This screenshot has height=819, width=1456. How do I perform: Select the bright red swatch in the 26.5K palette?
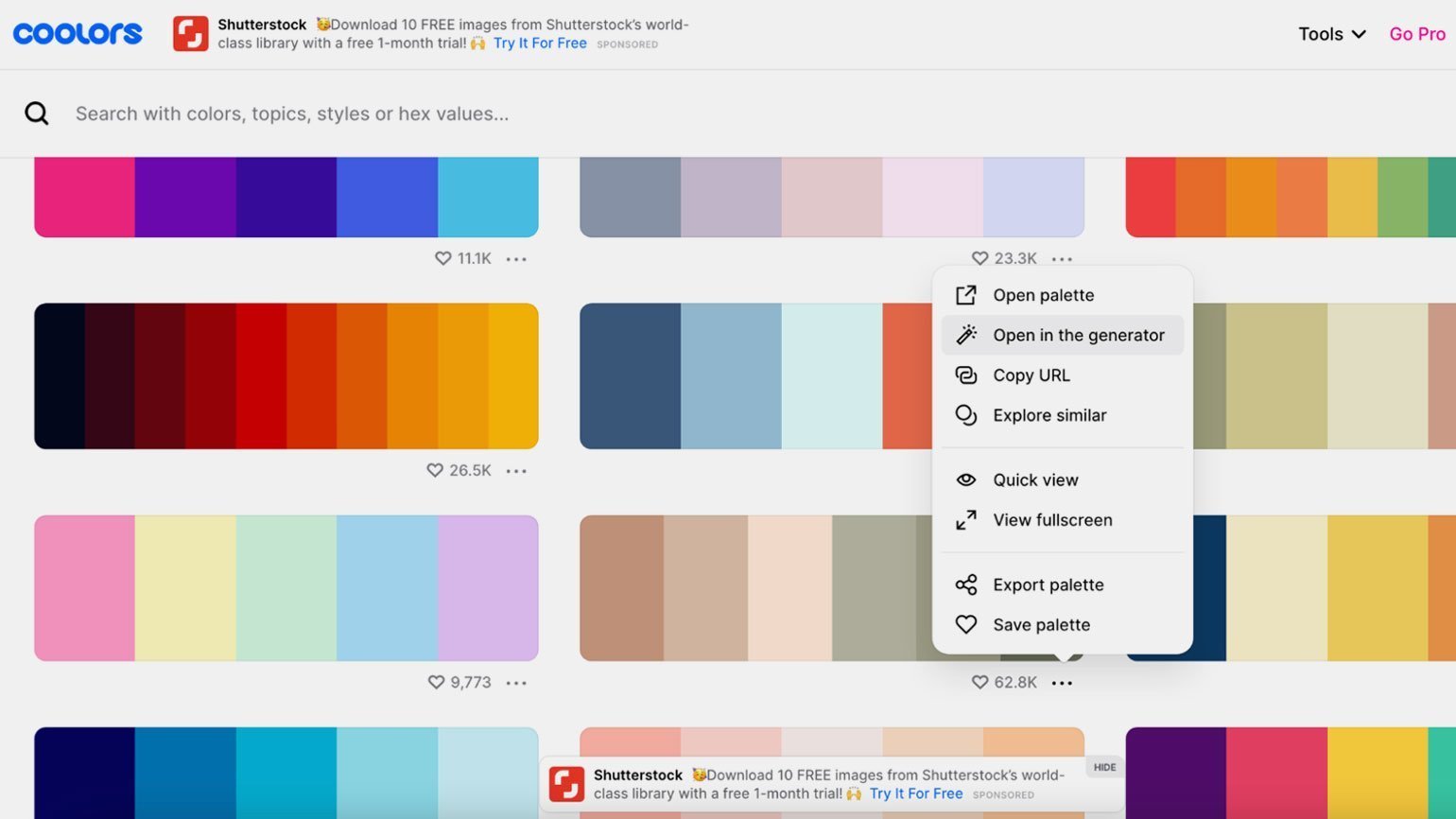261,375
